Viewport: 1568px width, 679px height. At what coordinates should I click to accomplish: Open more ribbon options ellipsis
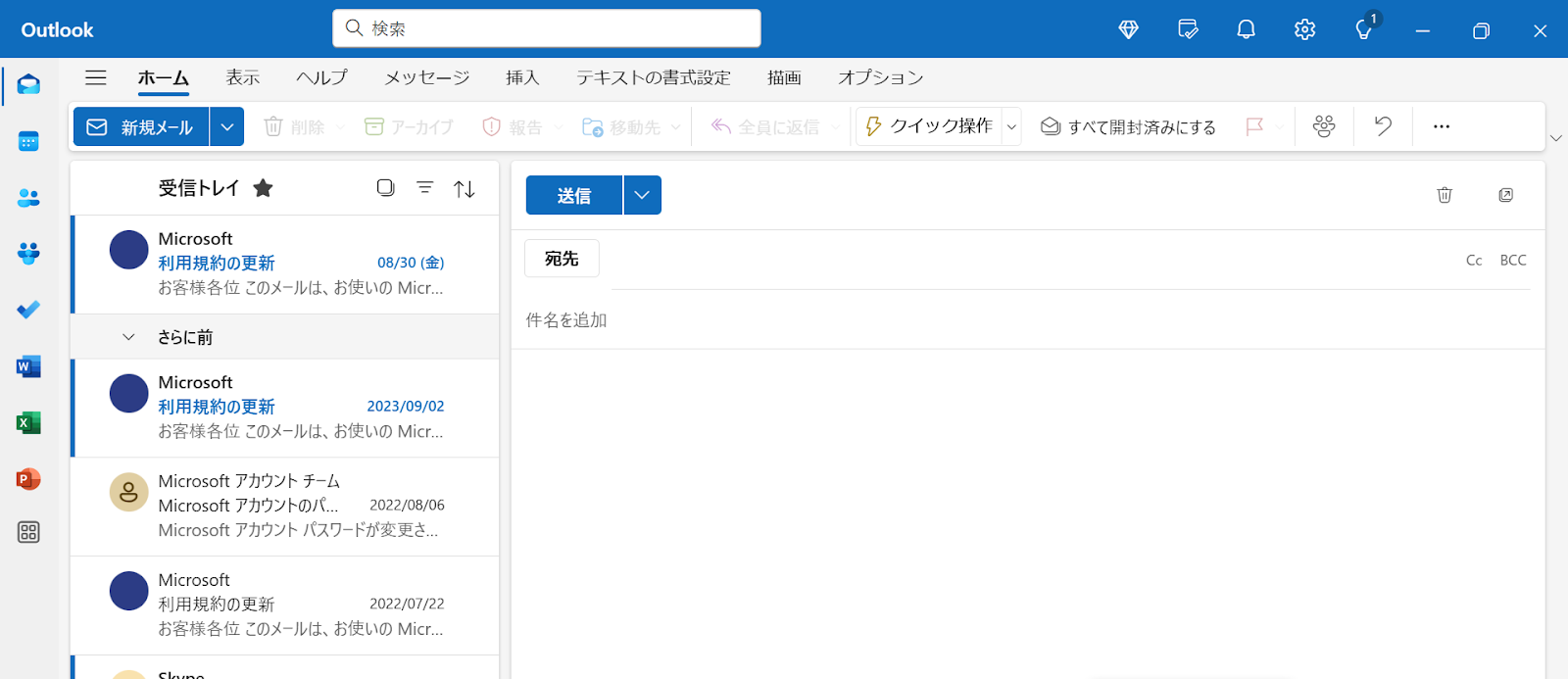pyautogui.click(x=1441, y=126)
